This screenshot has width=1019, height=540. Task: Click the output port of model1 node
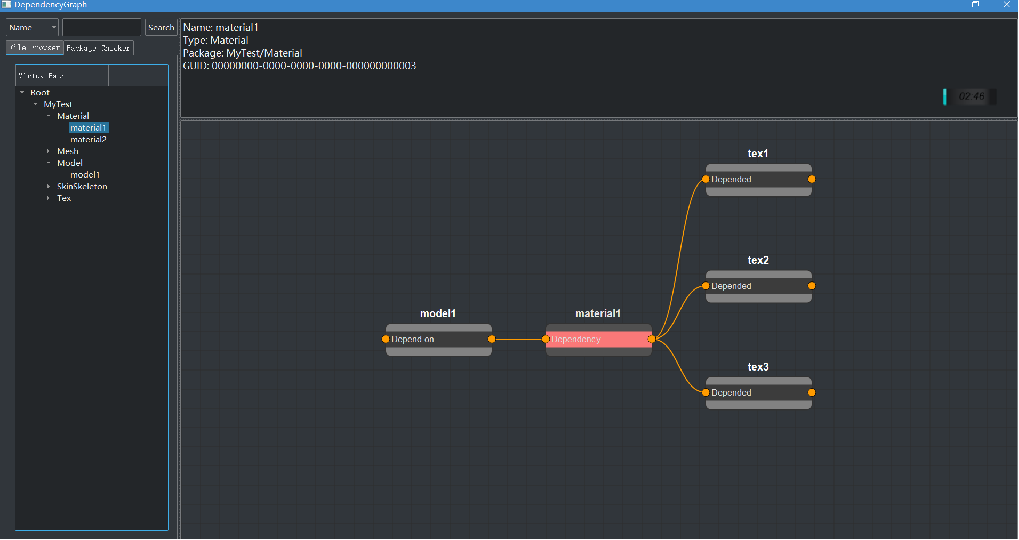pos(491,339)
